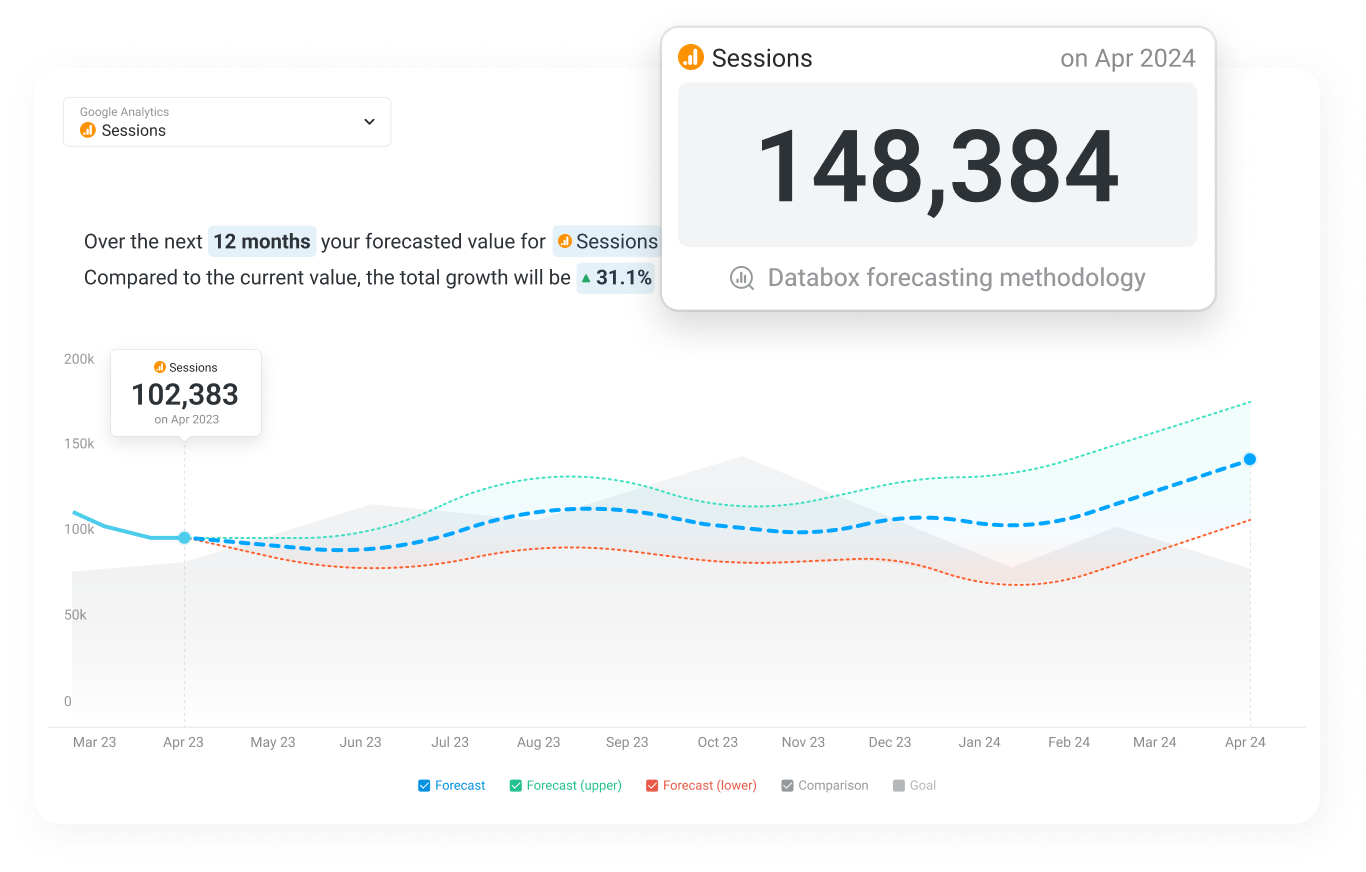The width and height of the screenshot is (1366, 872).
Task: Click the Apr 23 axis label
Action: click(183, 742)
